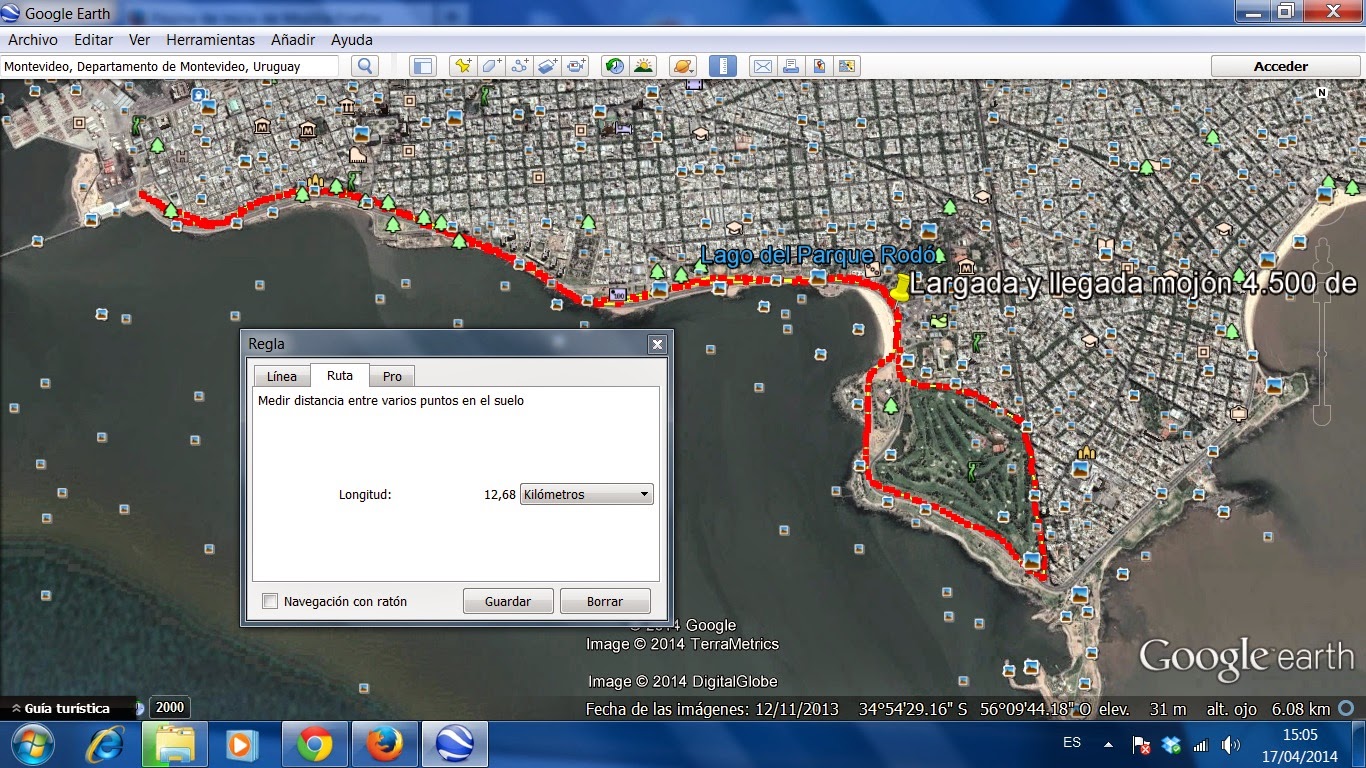
Task: Click the Borrar button
Action: pyautogui.click(x=605, y=601)
